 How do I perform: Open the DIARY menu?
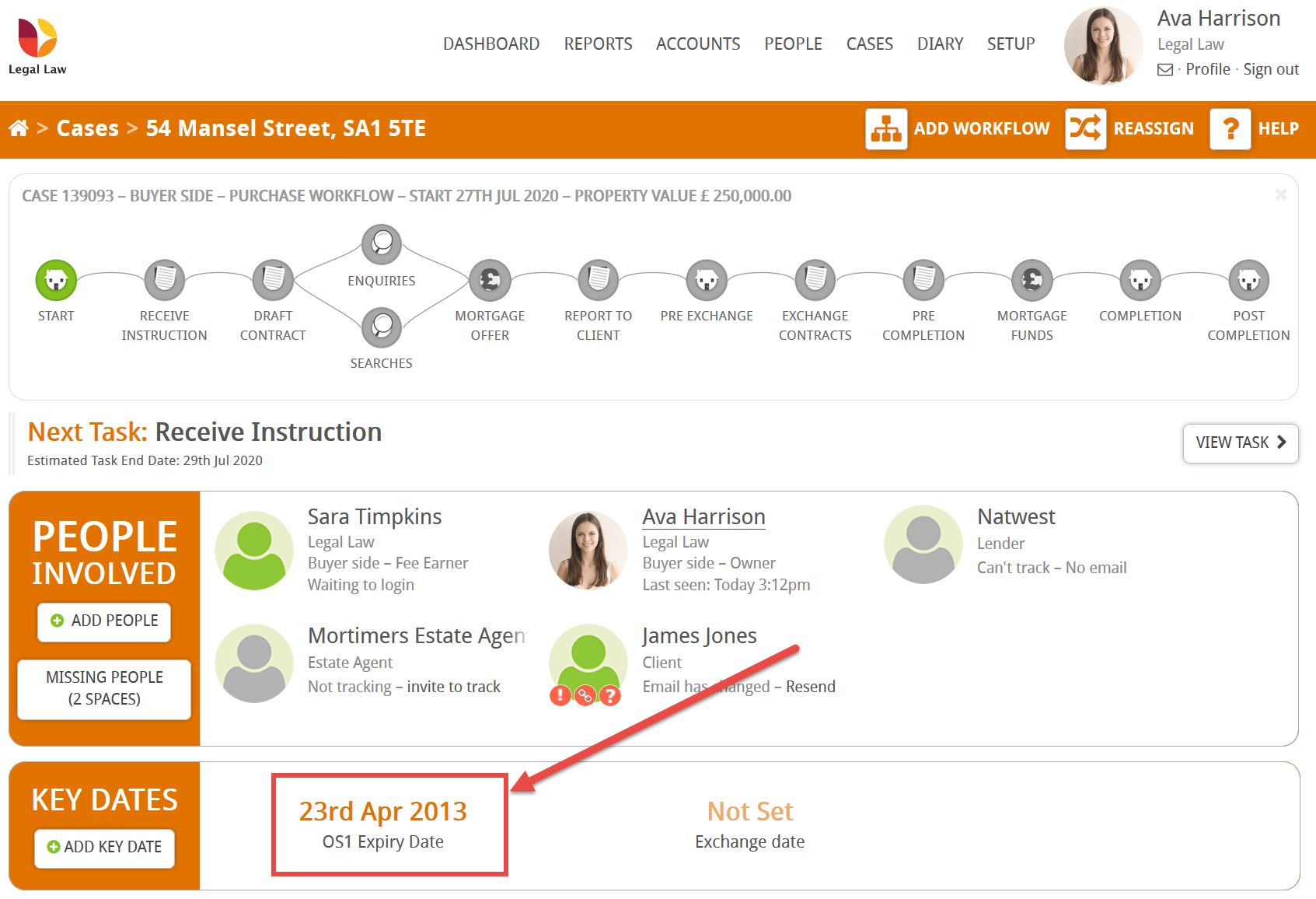point(940,44)
